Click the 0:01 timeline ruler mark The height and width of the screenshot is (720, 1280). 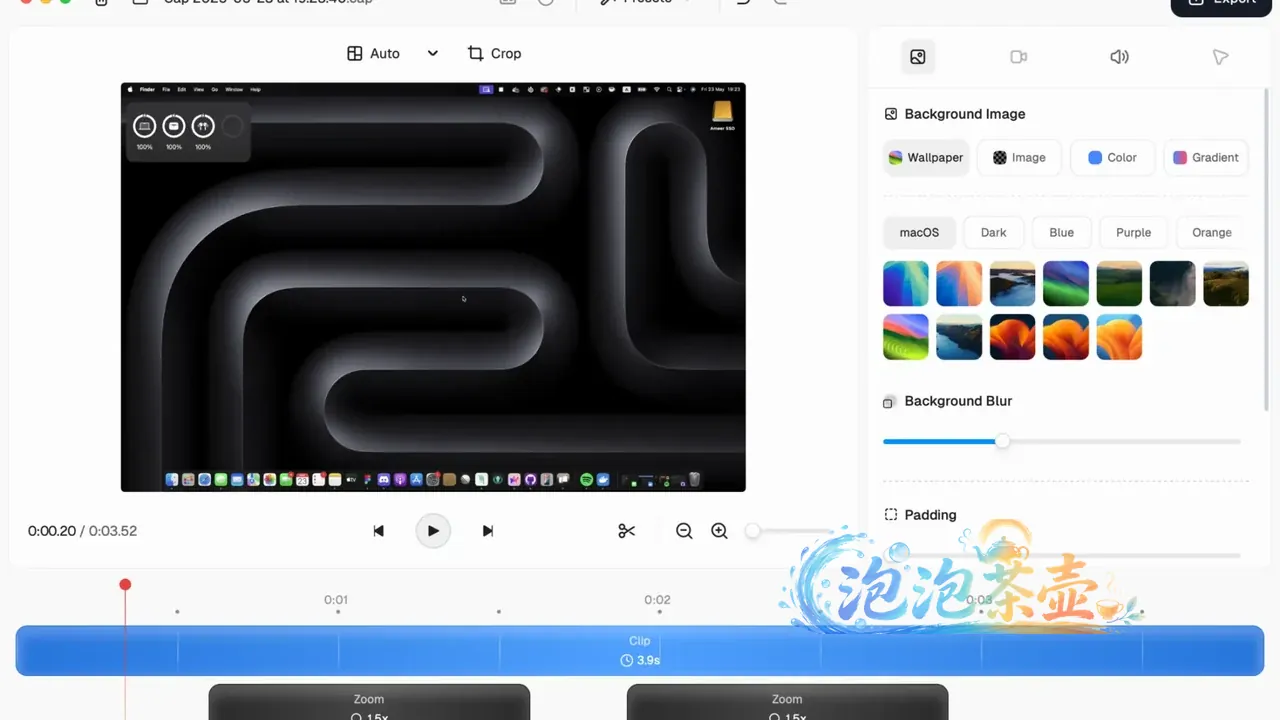(x=336, y=600)
